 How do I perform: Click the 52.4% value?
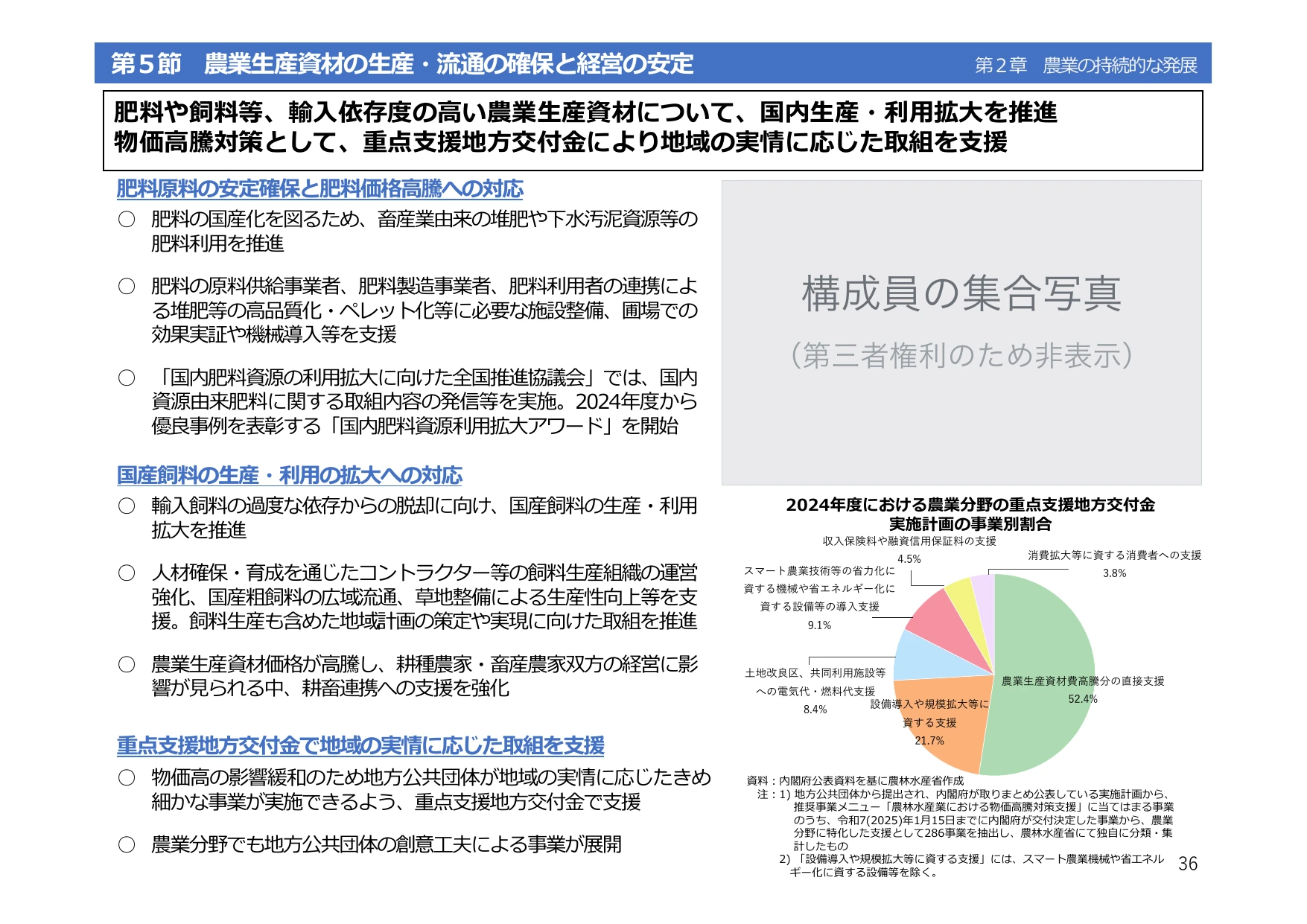1083,699
